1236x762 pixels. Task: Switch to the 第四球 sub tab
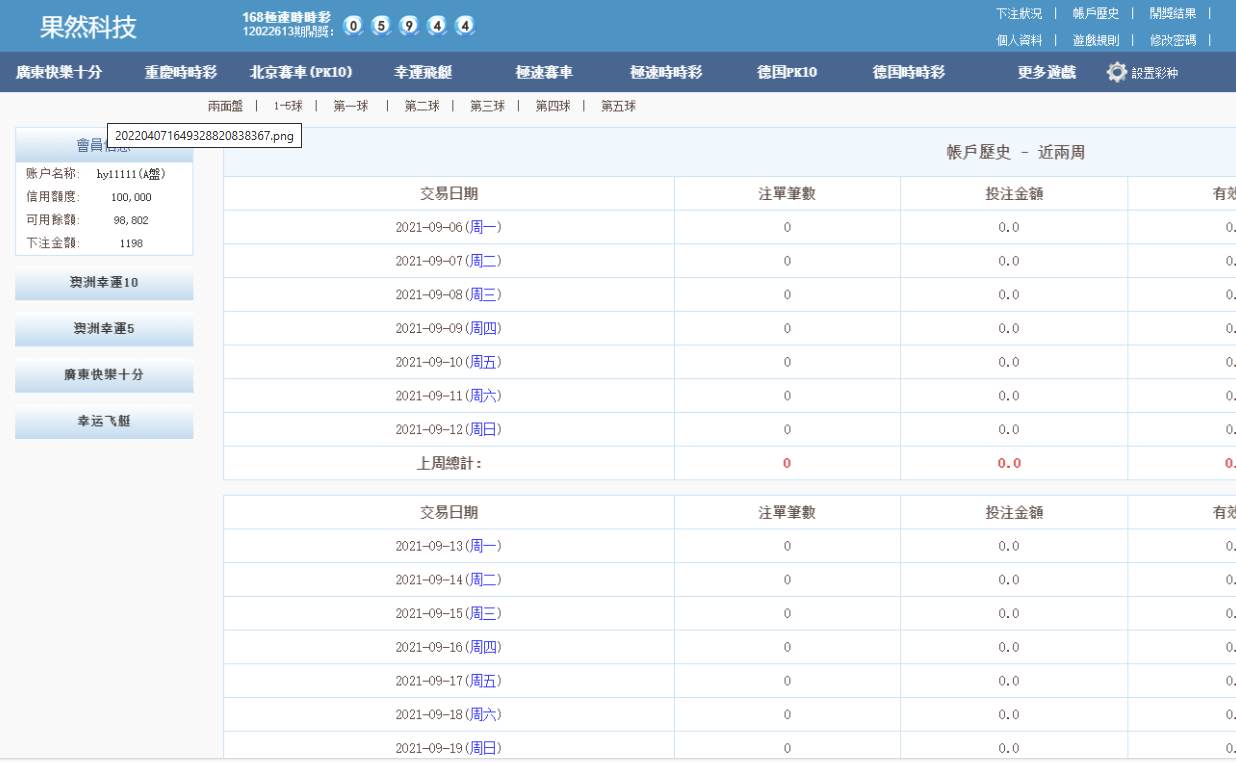[552, 106]
